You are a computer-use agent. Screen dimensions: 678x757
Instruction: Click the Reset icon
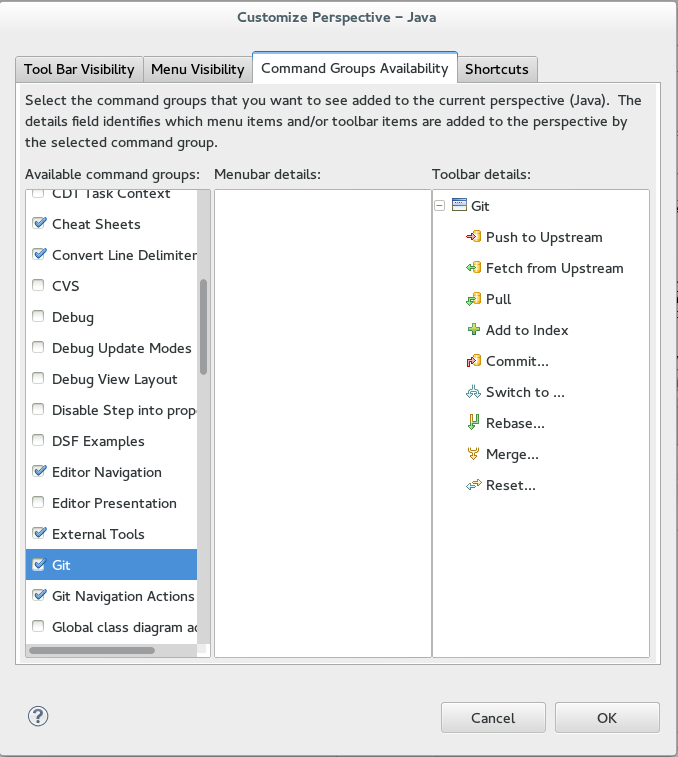[x=474, y=485]
